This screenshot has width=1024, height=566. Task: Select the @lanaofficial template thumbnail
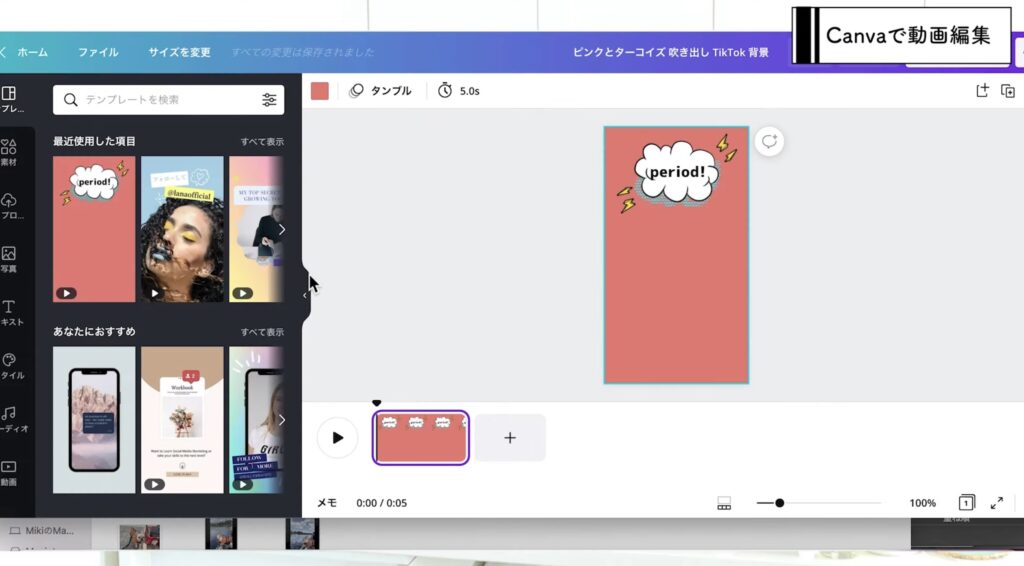coord(182,229)
